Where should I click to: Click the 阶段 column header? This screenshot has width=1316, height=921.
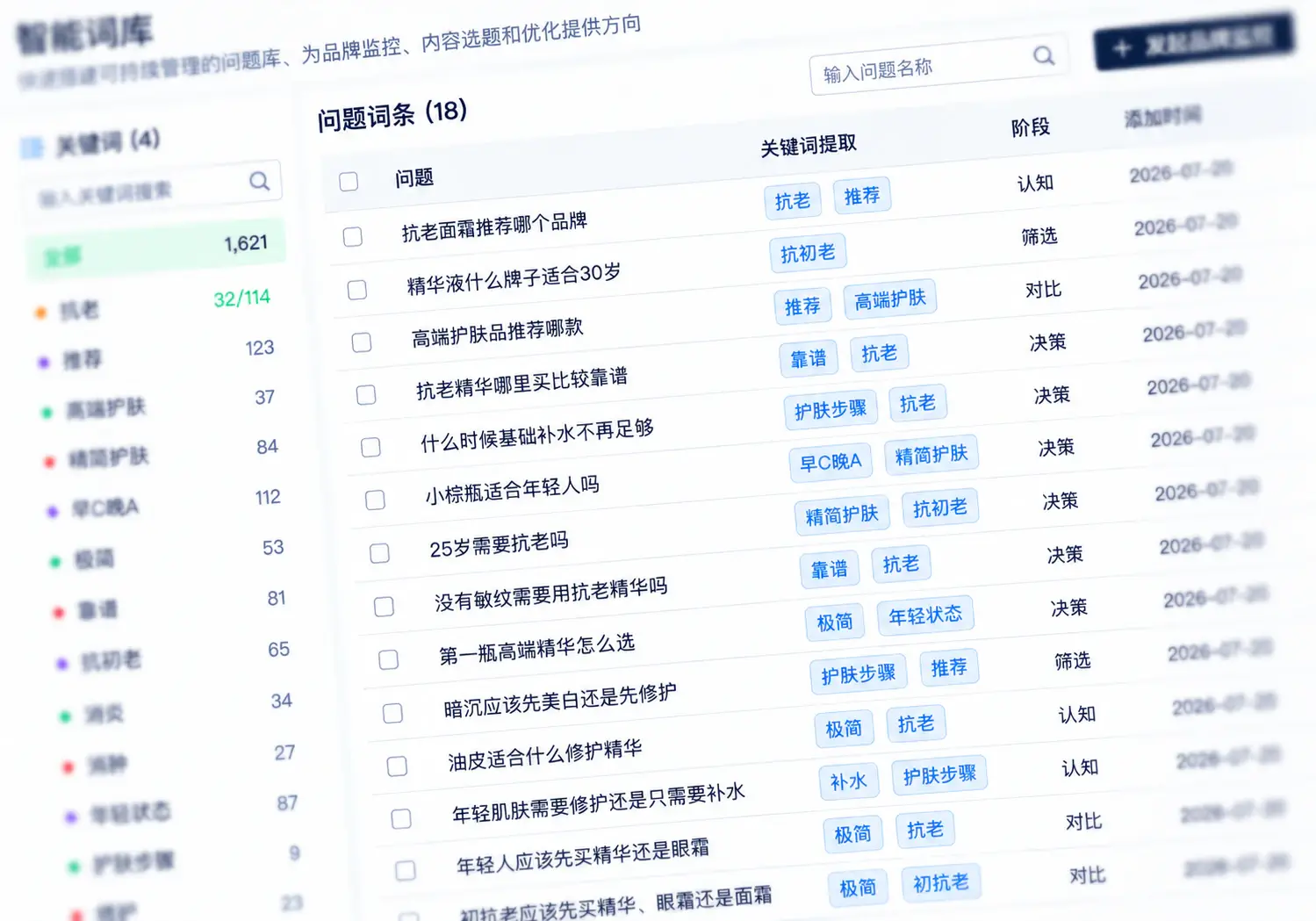point(1031,127)
